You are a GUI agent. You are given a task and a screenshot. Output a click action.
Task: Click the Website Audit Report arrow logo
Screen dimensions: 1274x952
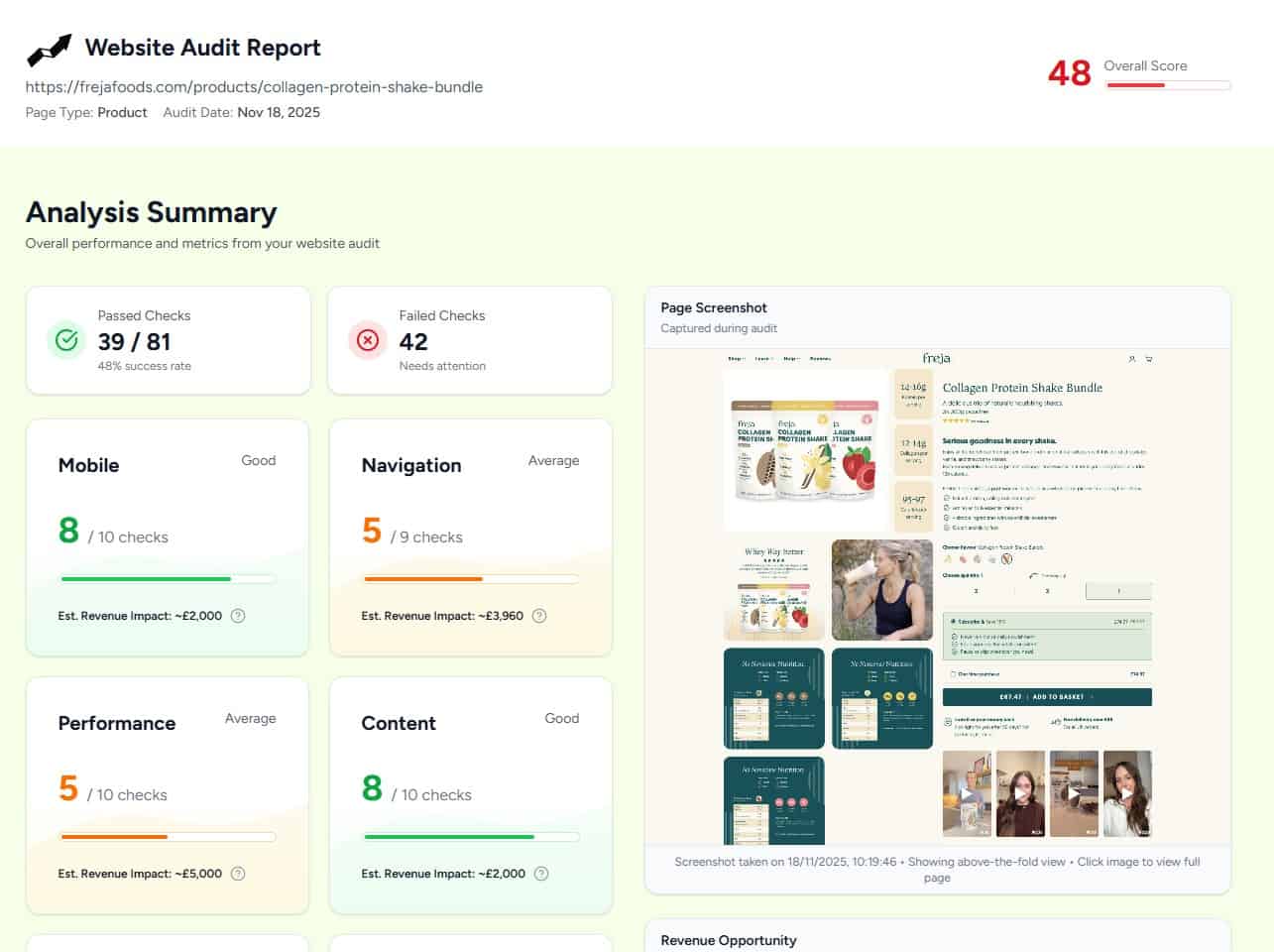pyautogui.click(x=49, y=49)
